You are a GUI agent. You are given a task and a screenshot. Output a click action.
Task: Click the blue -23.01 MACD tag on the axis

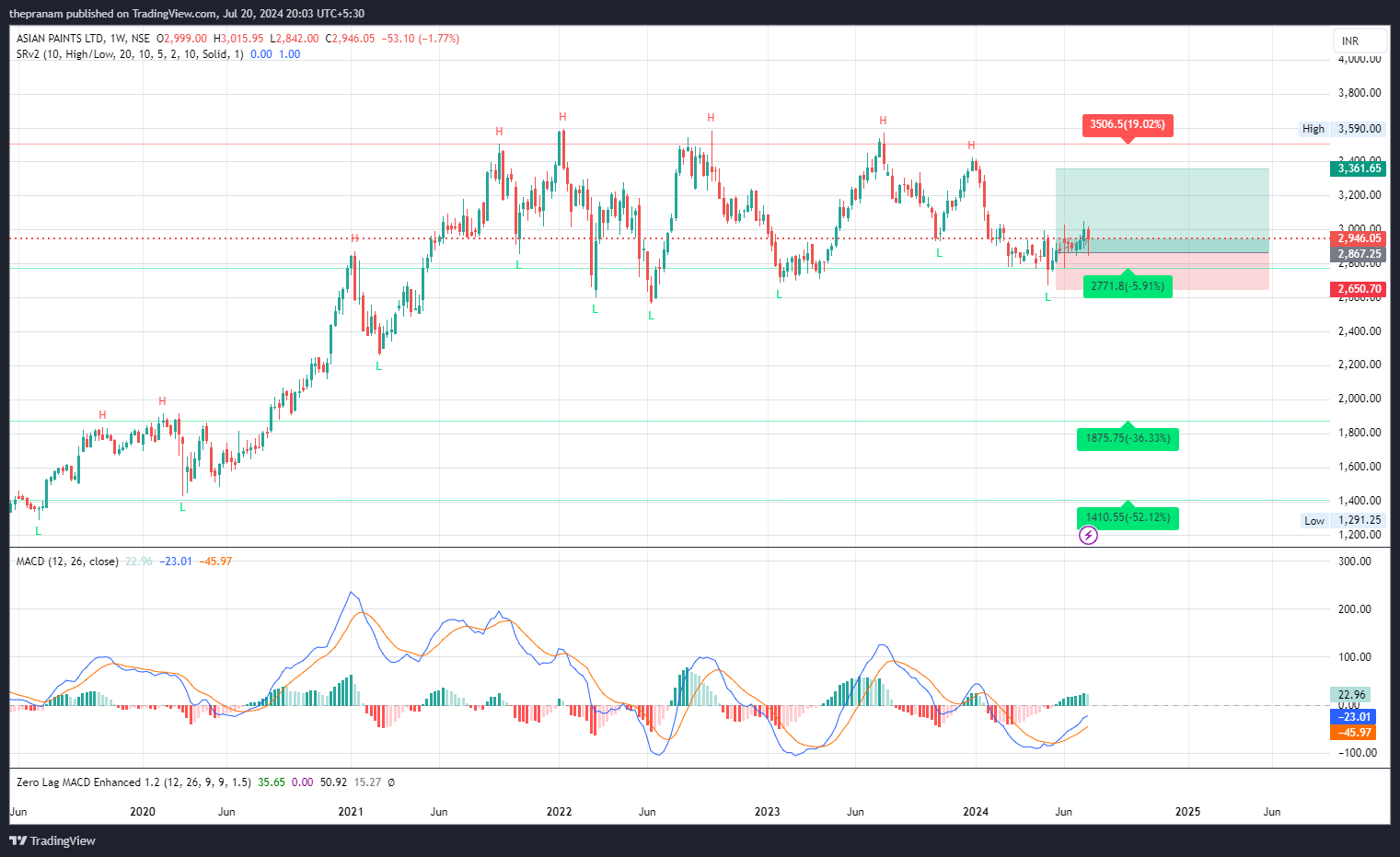pos(1353,717)
